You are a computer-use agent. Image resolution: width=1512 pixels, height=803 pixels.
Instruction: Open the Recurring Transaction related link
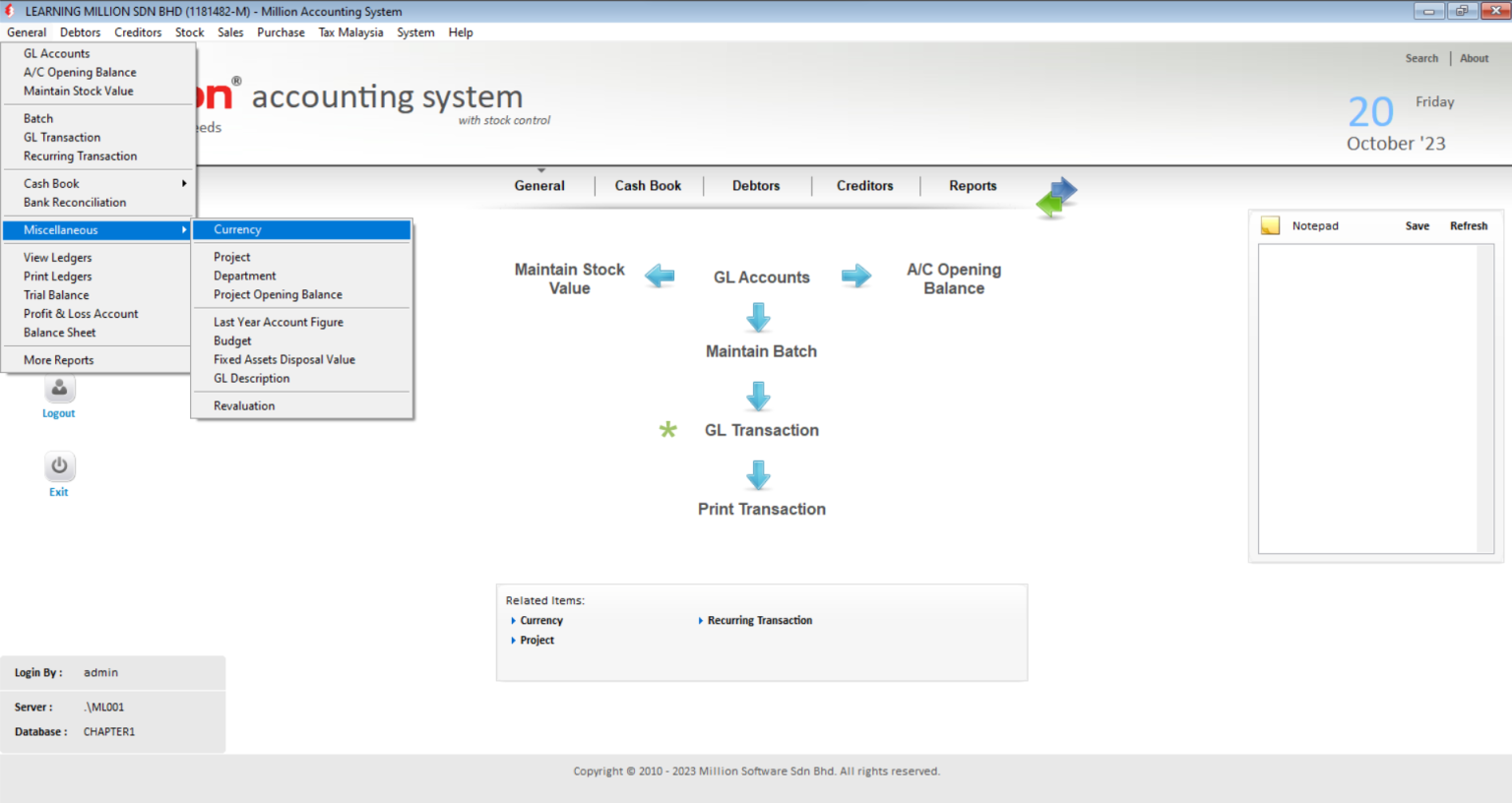click(x=760, y=620)
